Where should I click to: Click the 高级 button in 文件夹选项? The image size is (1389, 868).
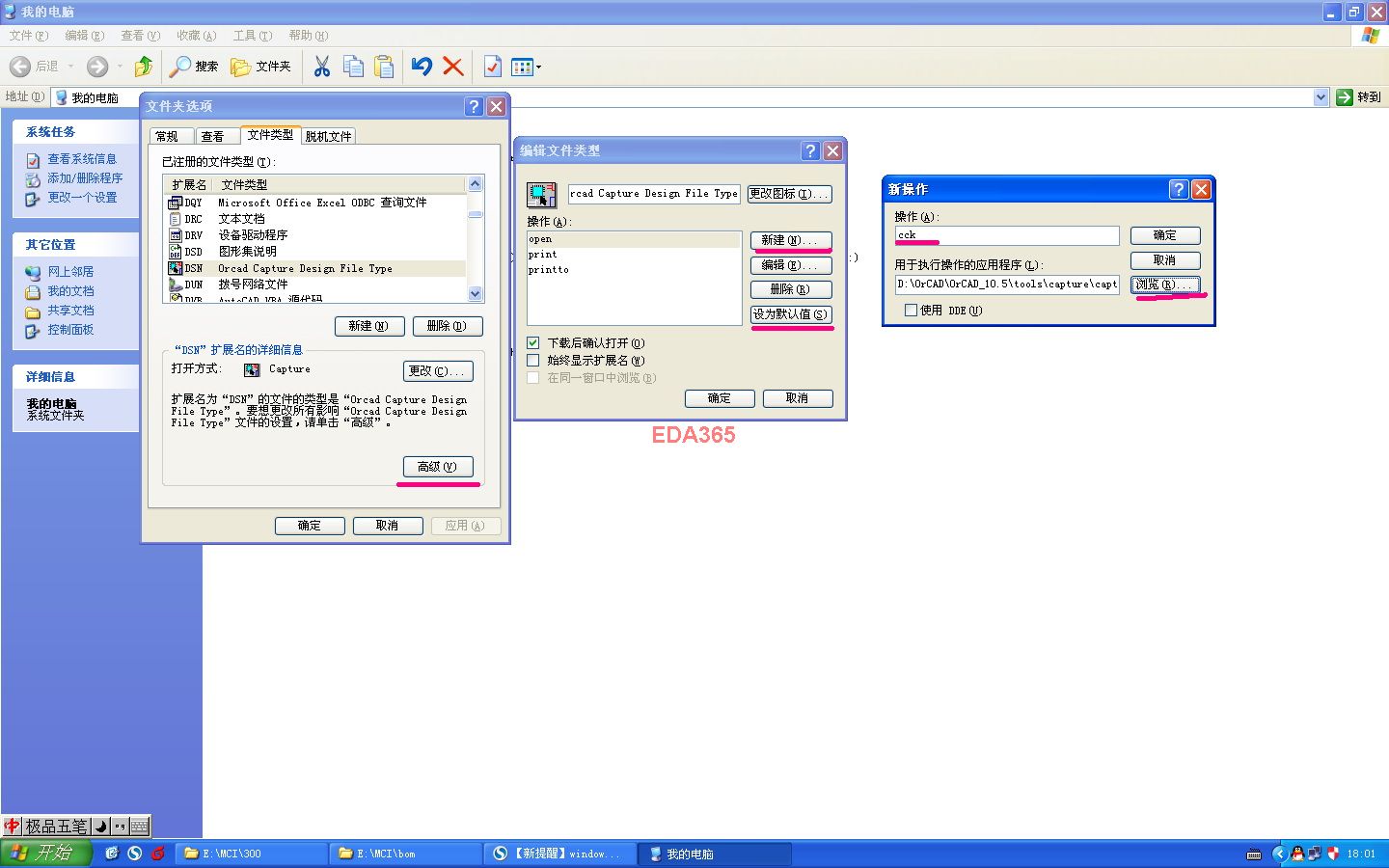[x=438, y=467]
